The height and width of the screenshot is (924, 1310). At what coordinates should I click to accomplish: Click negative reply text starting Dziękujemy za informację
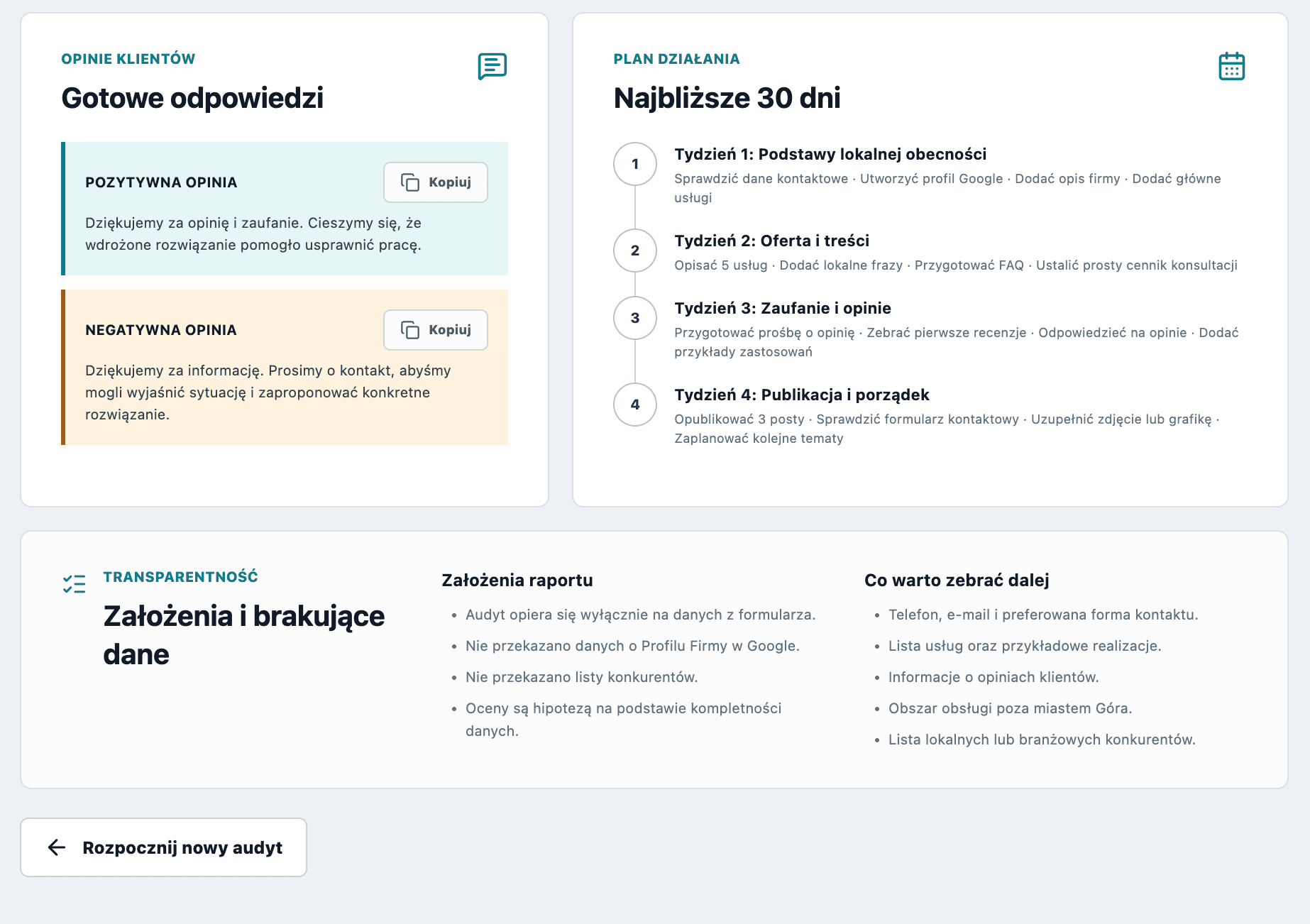pos(268,392)
